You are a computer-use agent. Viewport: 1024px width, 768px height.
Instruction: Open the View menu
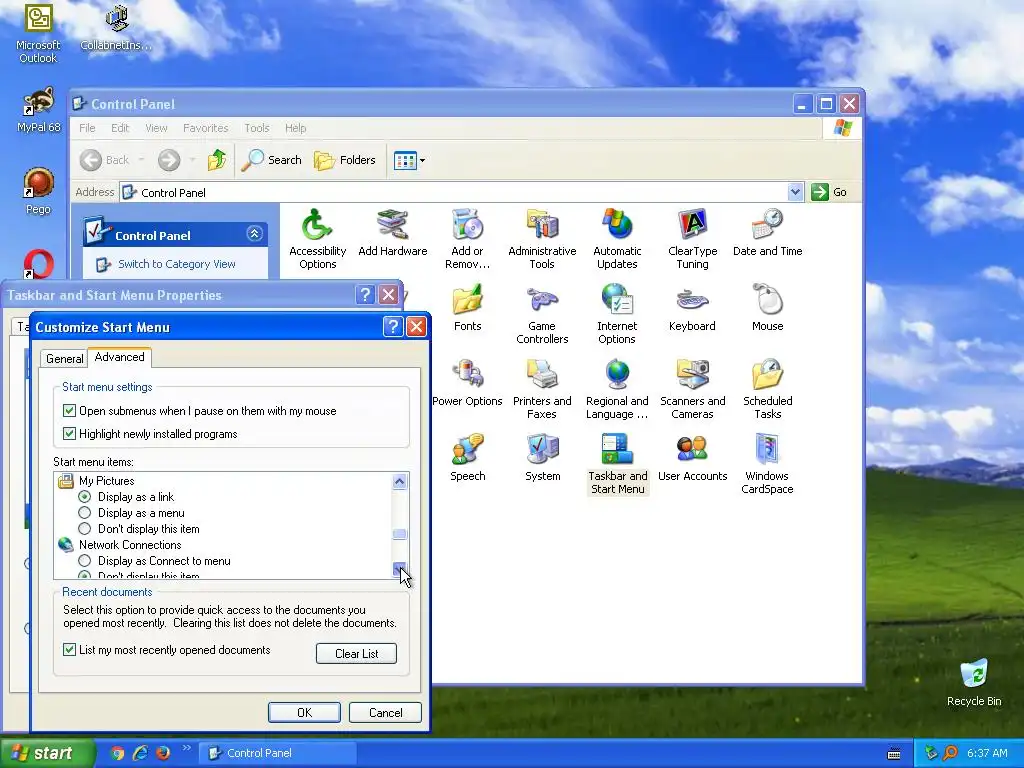click(x=156, y=128)
